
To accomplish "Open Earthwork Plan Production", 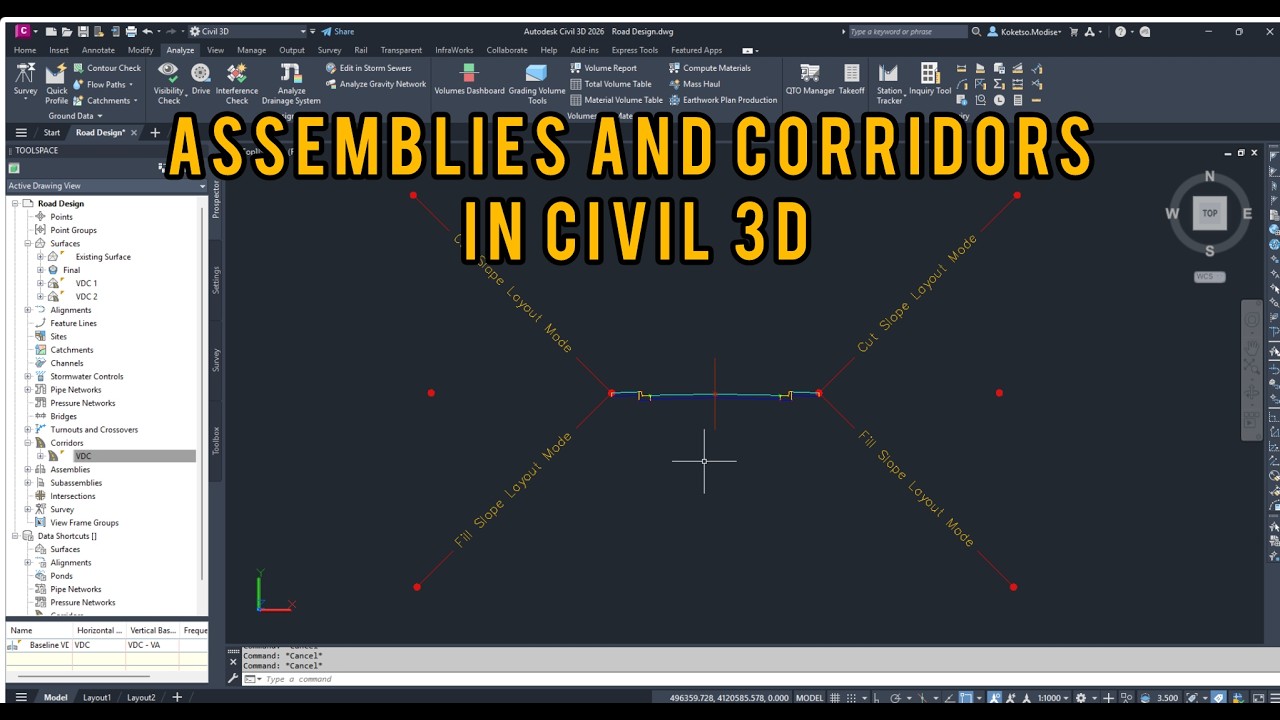I will click(x=723, y=100).
